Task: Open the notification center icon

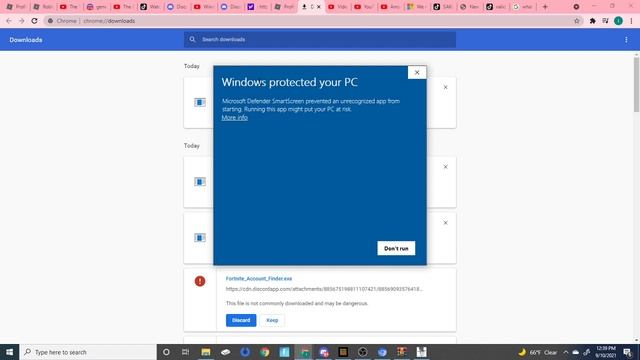Action: click(627, 352)
